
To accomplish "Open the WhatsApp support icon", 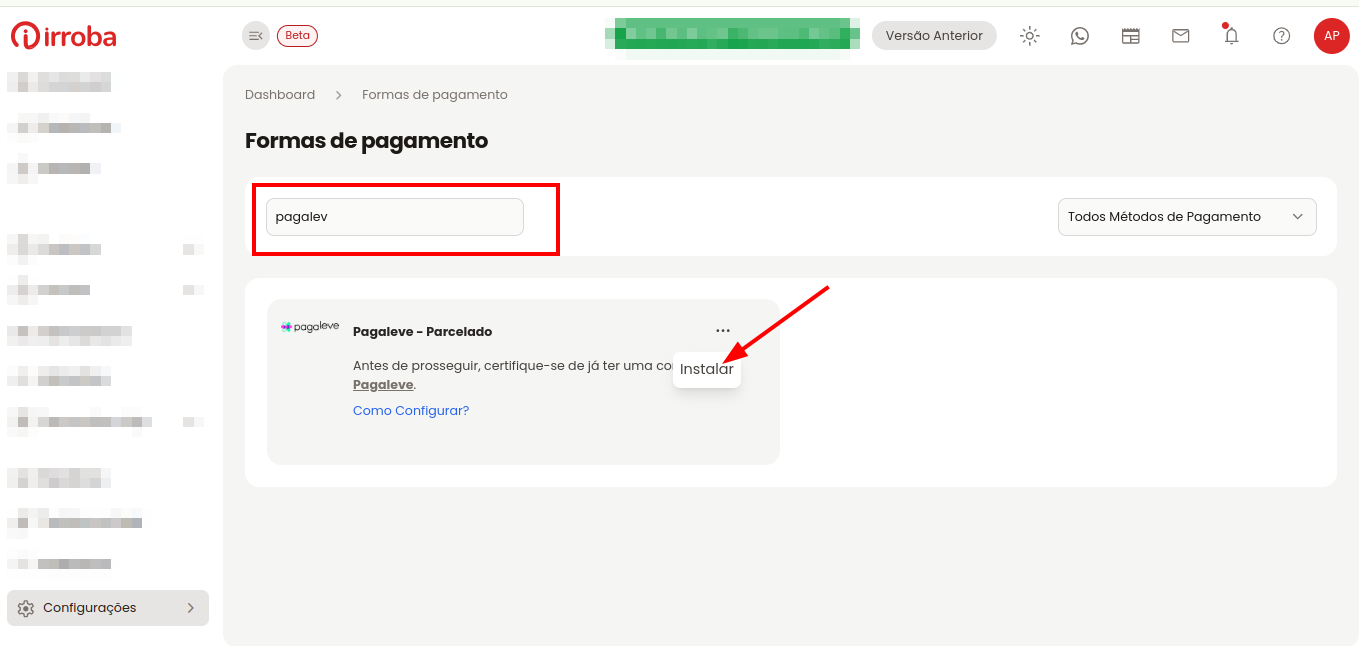I will click(1080, 36).
